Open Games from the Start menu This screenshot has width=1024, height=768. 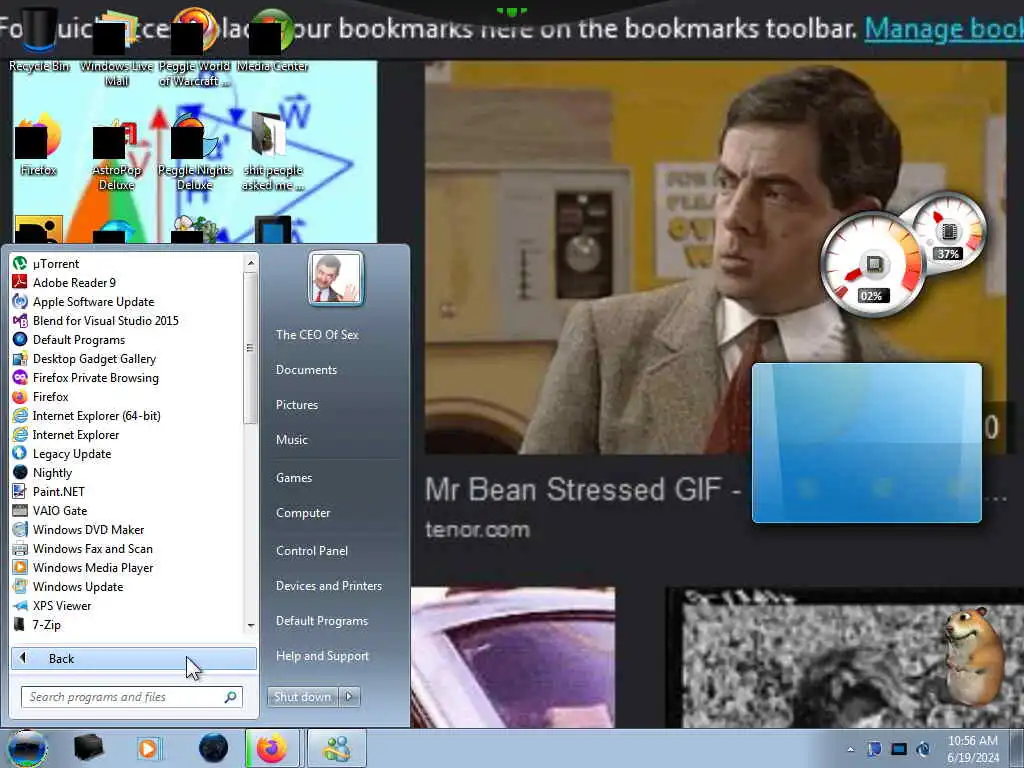click(x=294, y=477)
